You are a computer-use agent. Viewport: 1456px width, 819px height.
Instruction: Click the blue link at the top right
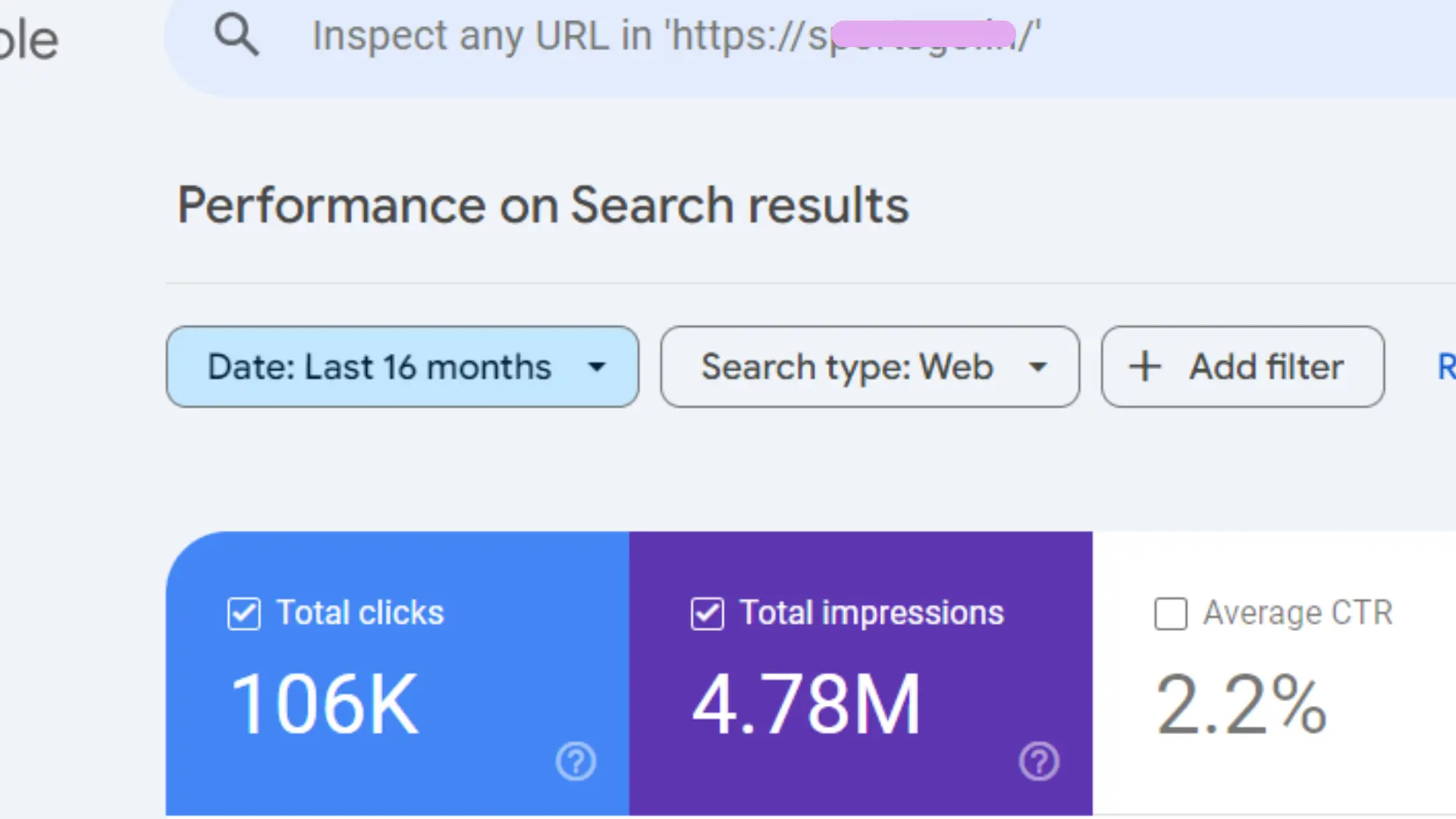1445,366
